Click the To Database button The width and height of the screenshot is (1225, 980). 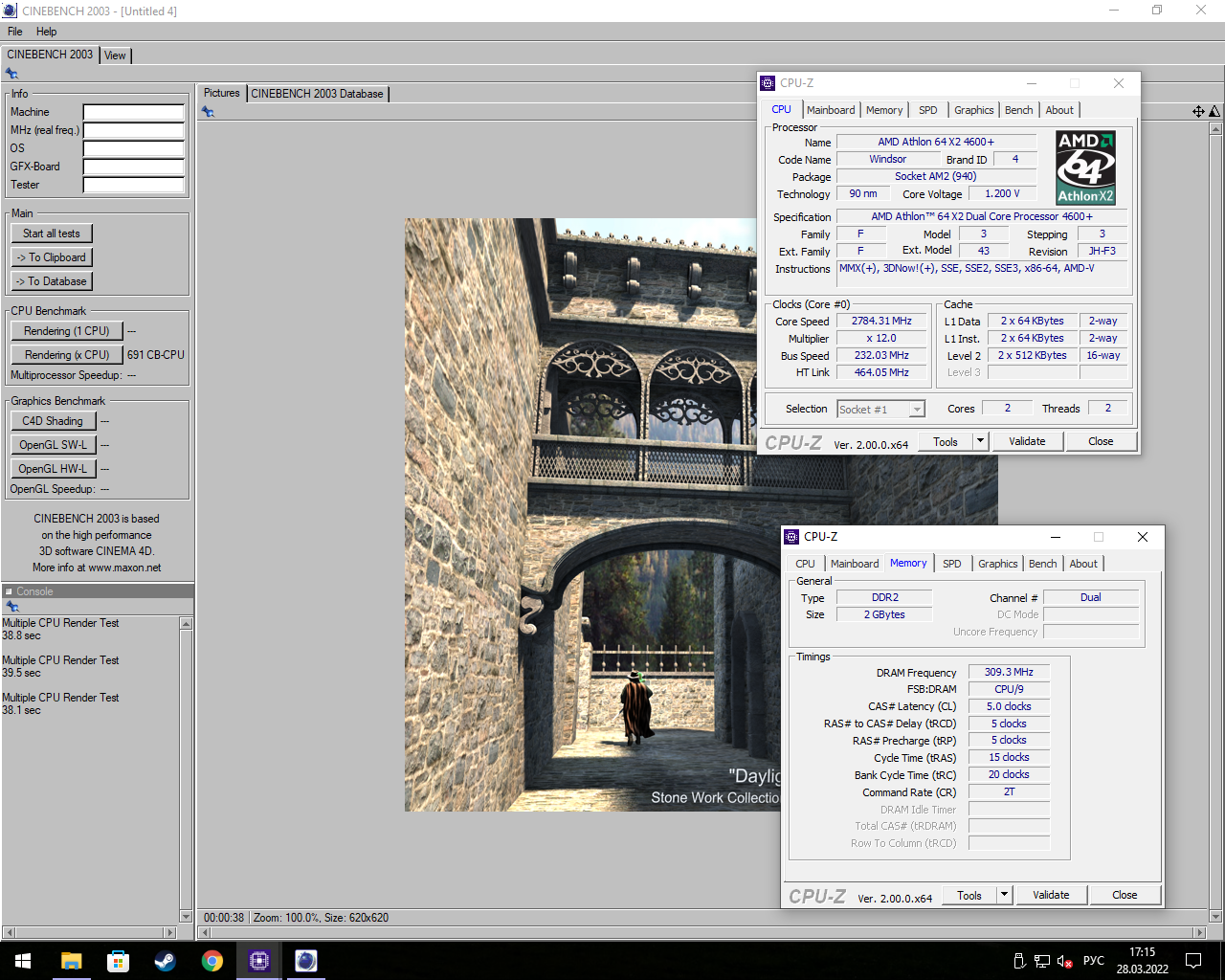[x=52, y=281]
